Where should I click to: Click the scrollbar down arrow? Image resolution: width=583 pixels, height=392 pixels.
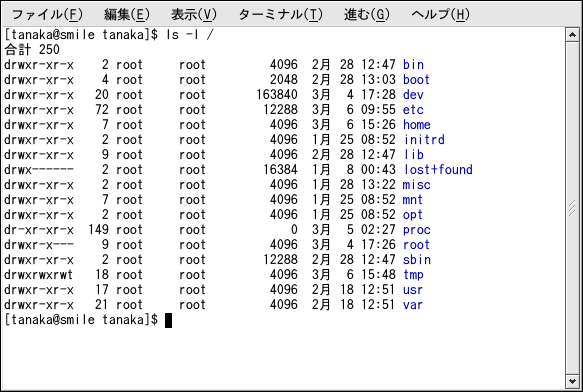(x=572, y=381)
